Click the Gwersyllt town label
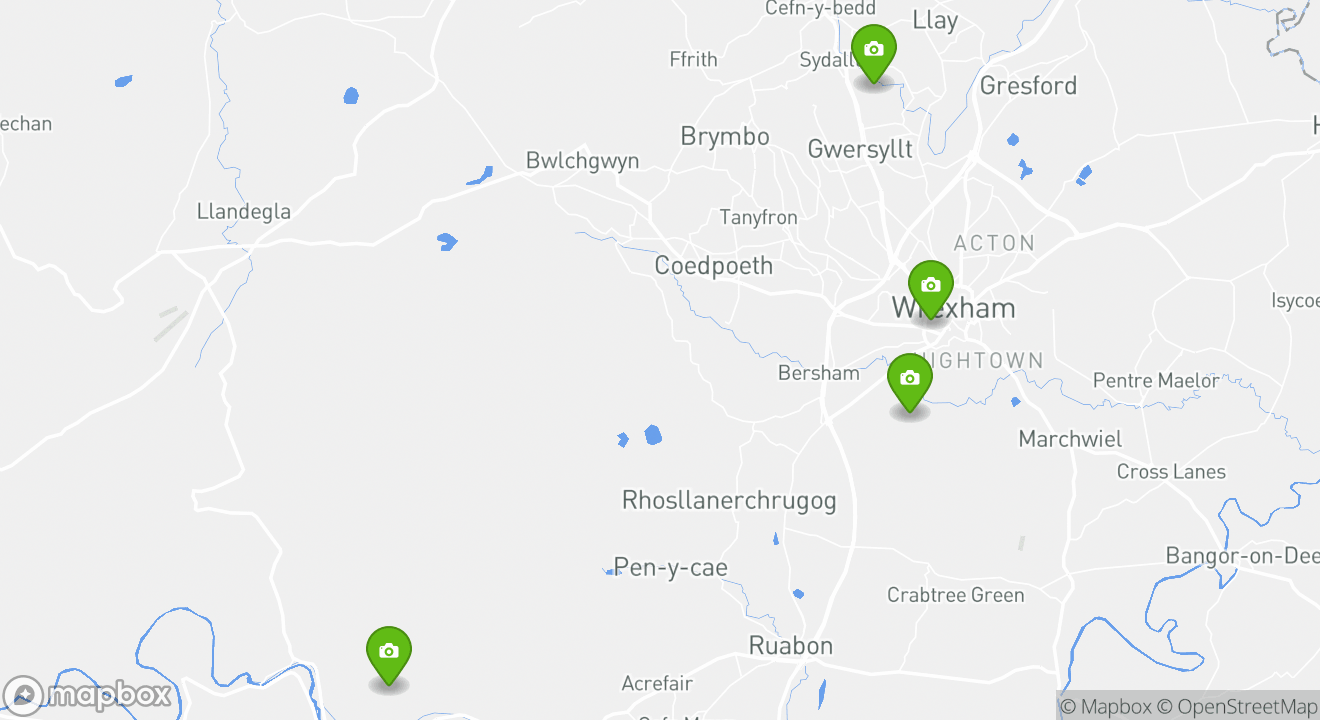Viewport: 1320px width, 720px height. (x=860, y=150)
